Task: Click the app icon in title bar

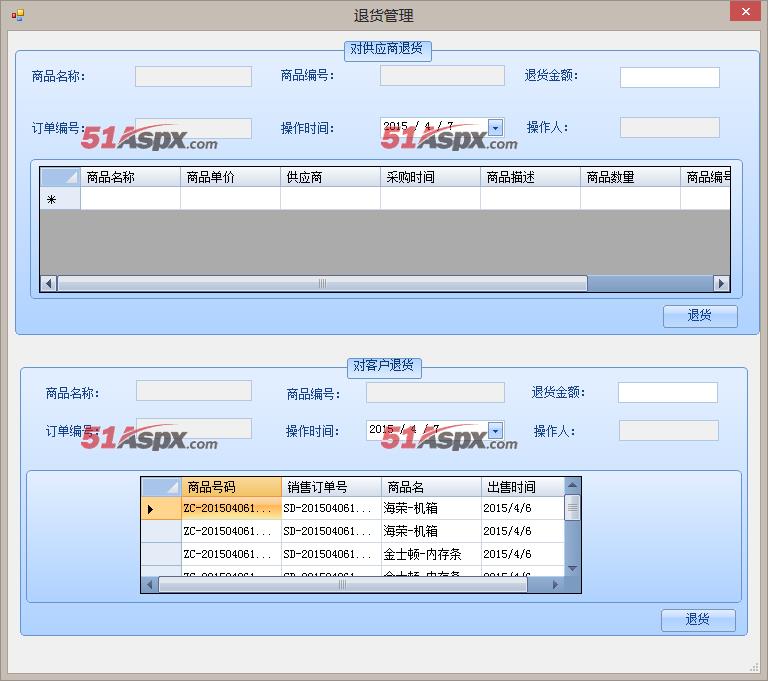Action: [x=18, y=15]
